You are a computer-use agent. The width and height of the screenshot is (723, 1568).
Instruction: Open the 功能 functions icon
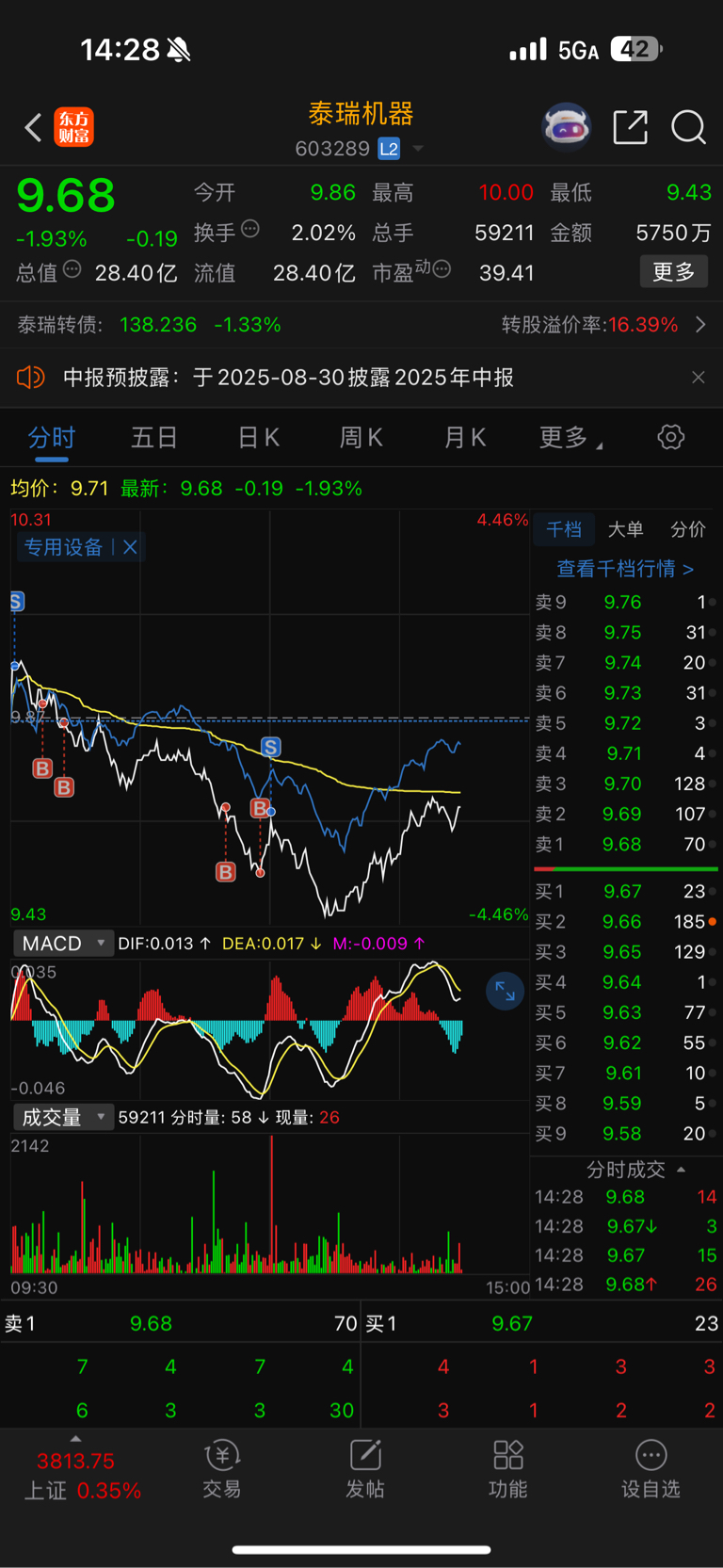click(x=508, y=1470)
